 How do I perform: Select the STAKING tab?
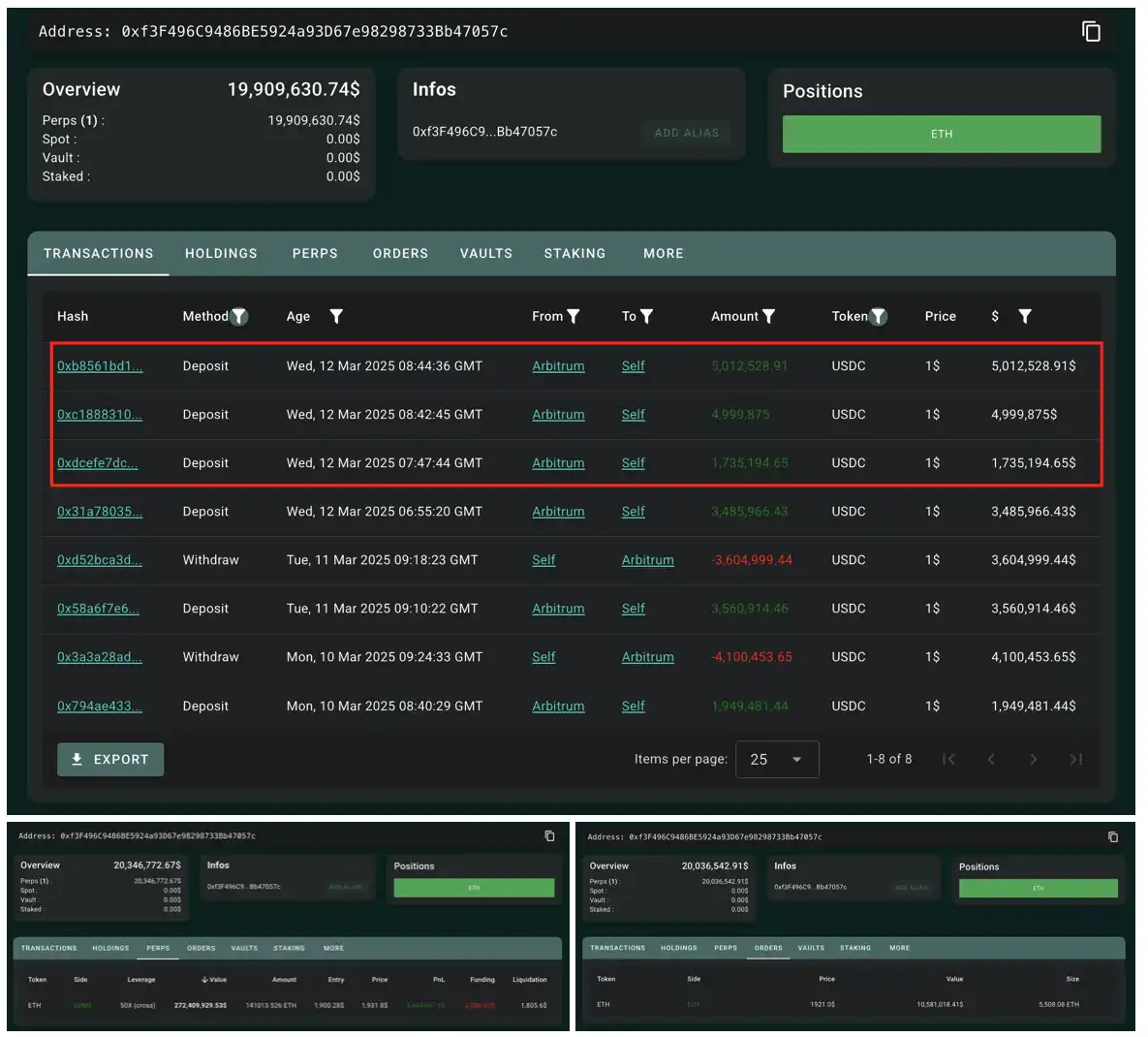tap(574, 254)
